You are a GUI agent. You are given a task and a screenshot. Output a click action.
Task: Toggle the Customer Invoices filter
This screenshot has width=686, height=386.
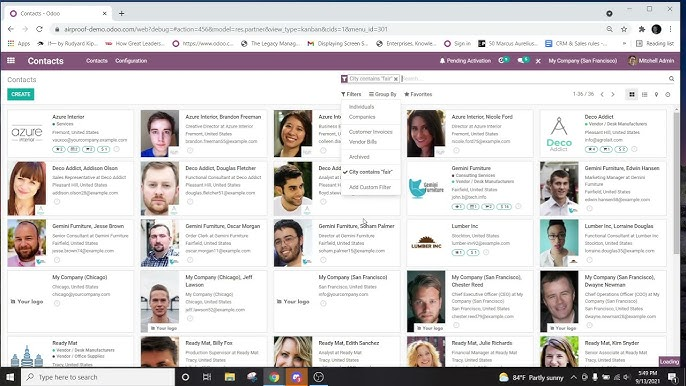pyautogui.click(x=371, y=132)
